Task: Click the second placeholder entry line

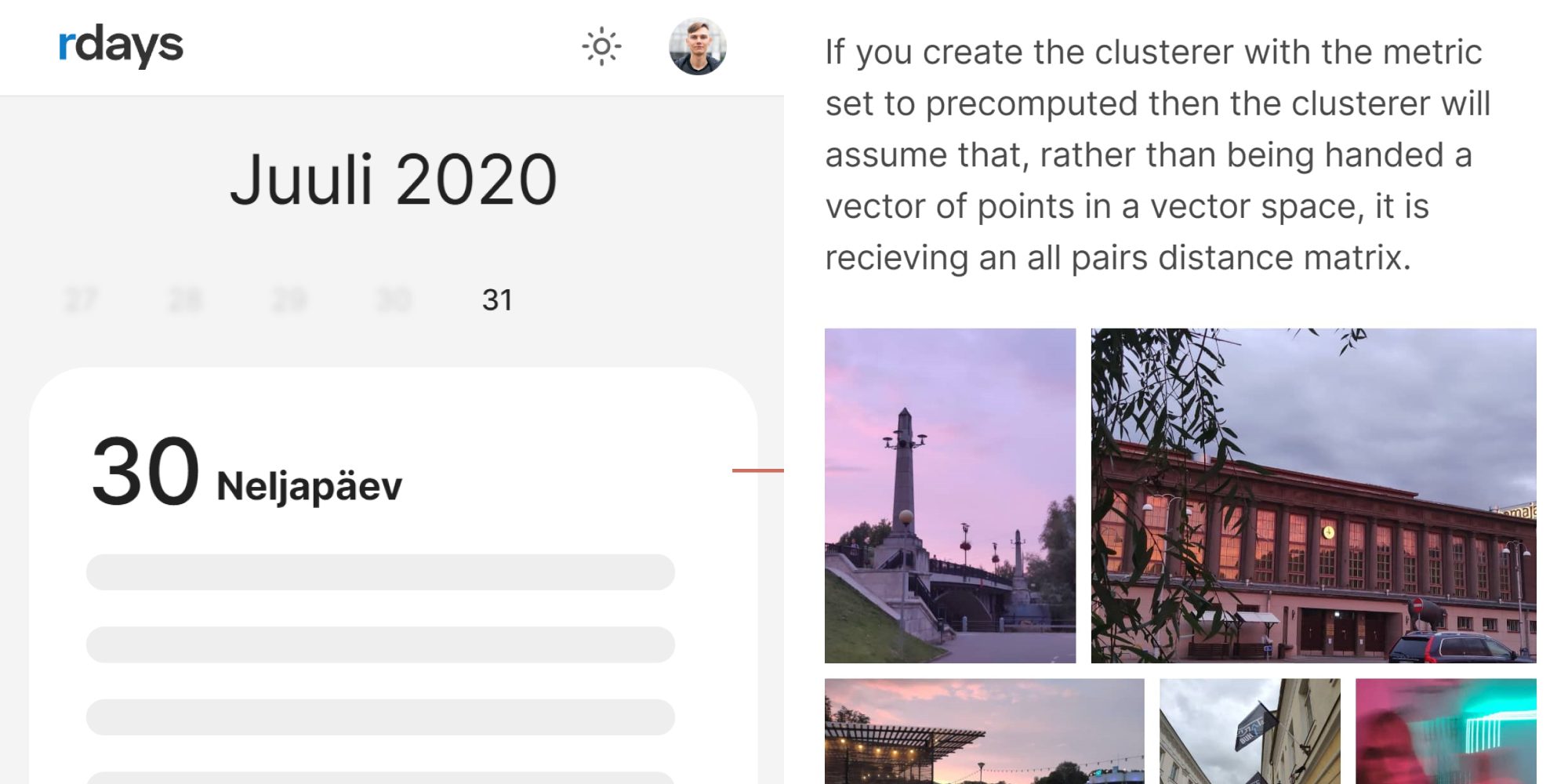Action: pos(380,644)
